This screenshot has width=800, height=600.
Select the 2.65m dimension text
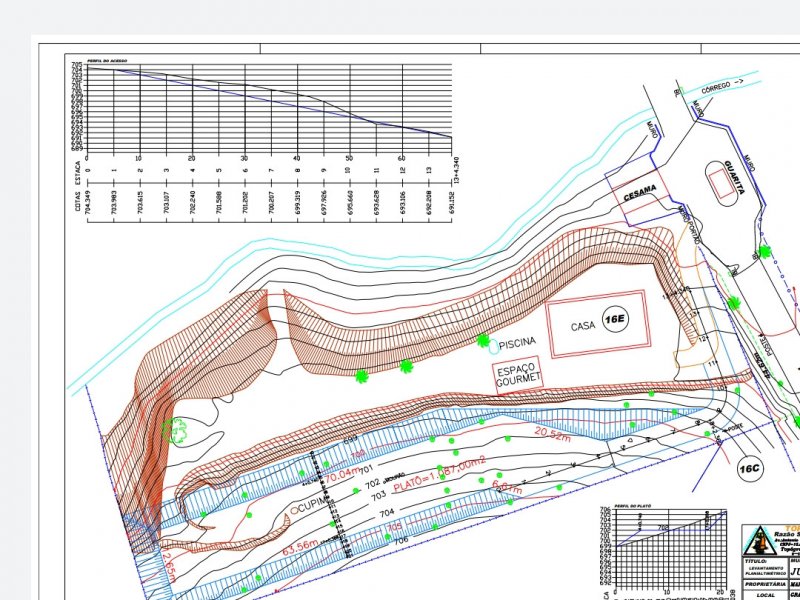tap(167, 567)
